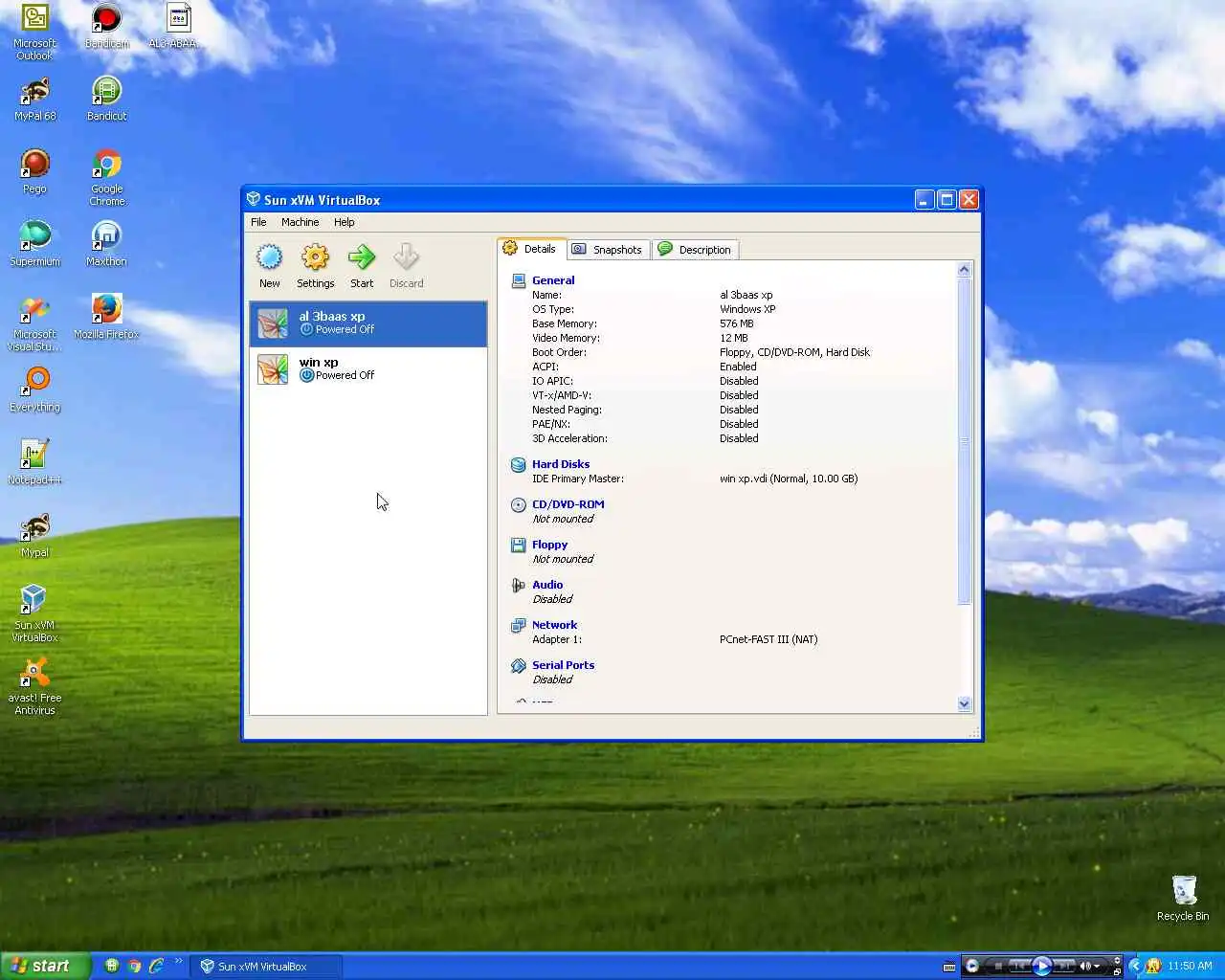This screenshot has height=980, width=1225.
Task: Click the 'win xp' machine thumbnail icon
Action: click(x=273, y=369)
